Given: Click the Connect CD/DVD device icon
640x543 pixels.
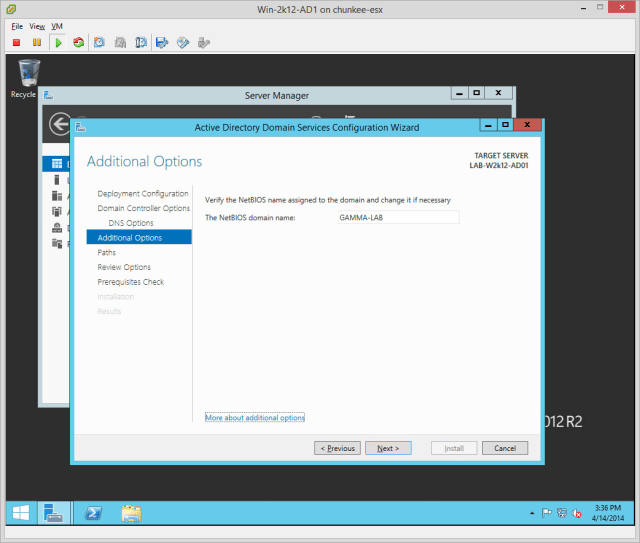Looking at the screenshot, I should tap(183, 42).
